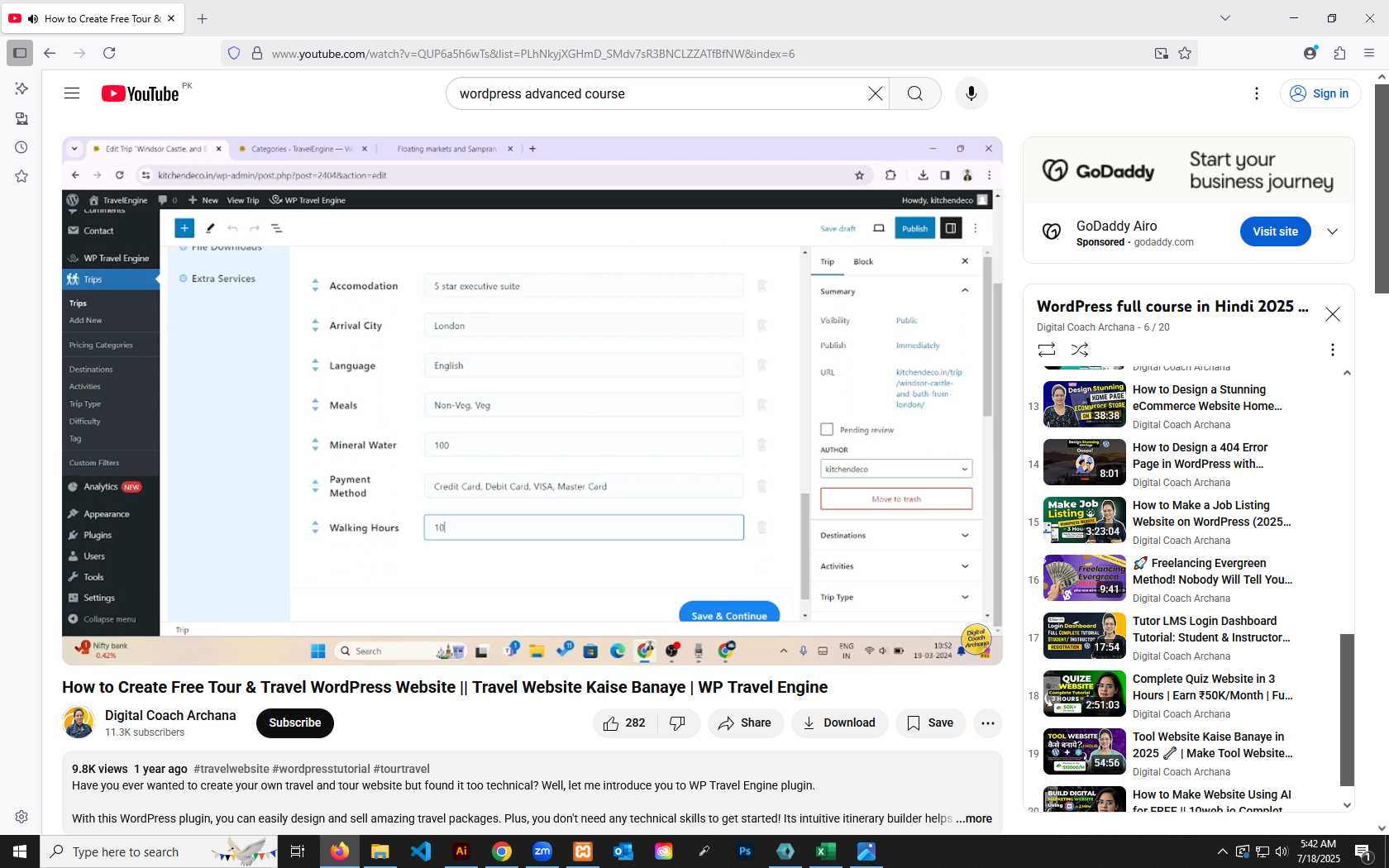
Task: Select the Trip tab in video
Action: pos(827,261)
